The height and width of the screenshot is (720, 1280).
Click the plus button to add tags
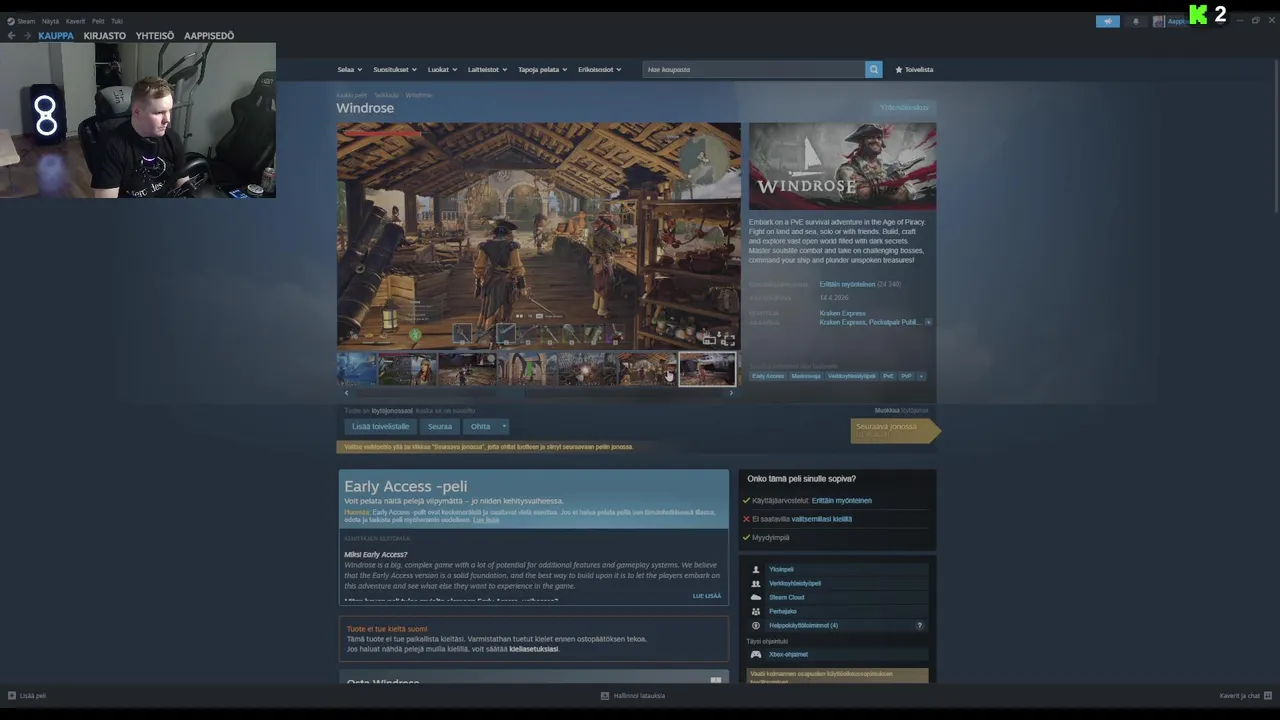(921, 376)
